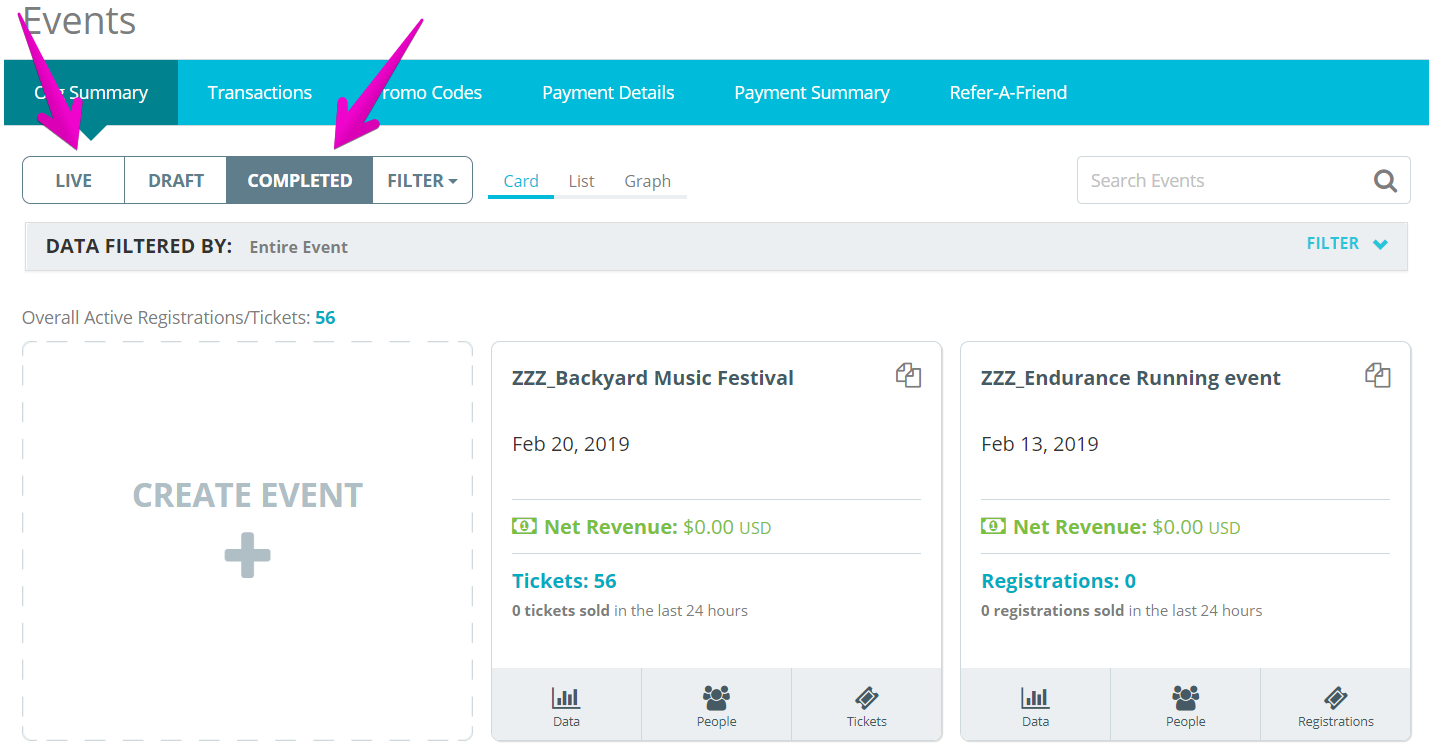Switch to List view

(x=581, y=181)
